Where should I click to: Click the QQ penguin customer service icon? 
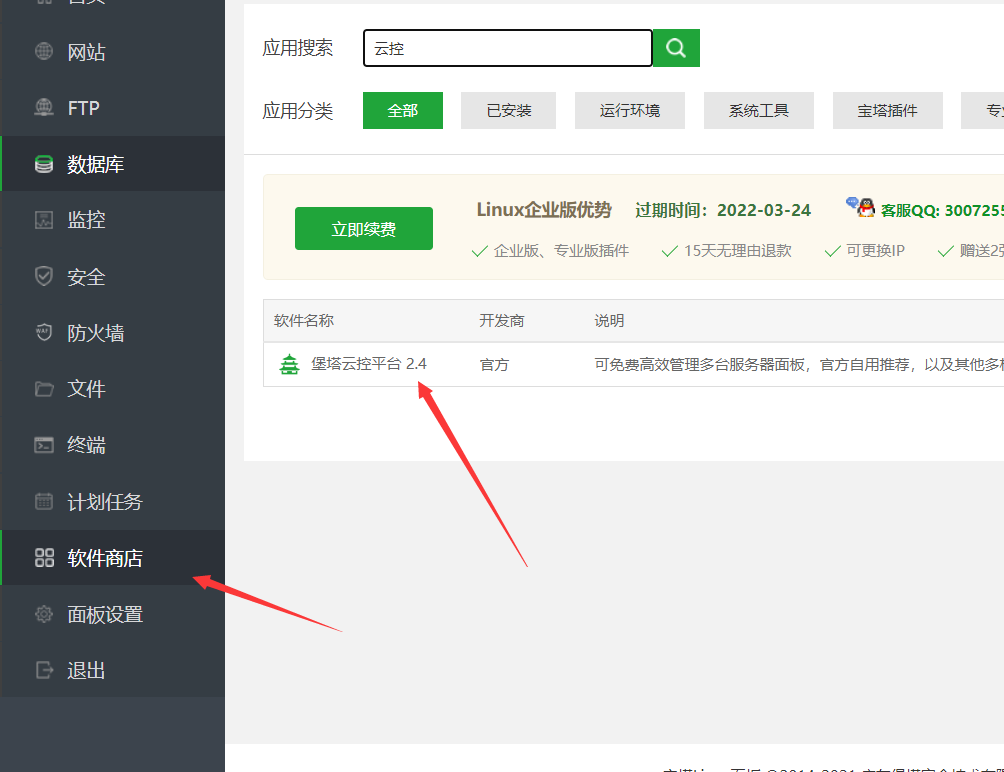pos(866,208)
